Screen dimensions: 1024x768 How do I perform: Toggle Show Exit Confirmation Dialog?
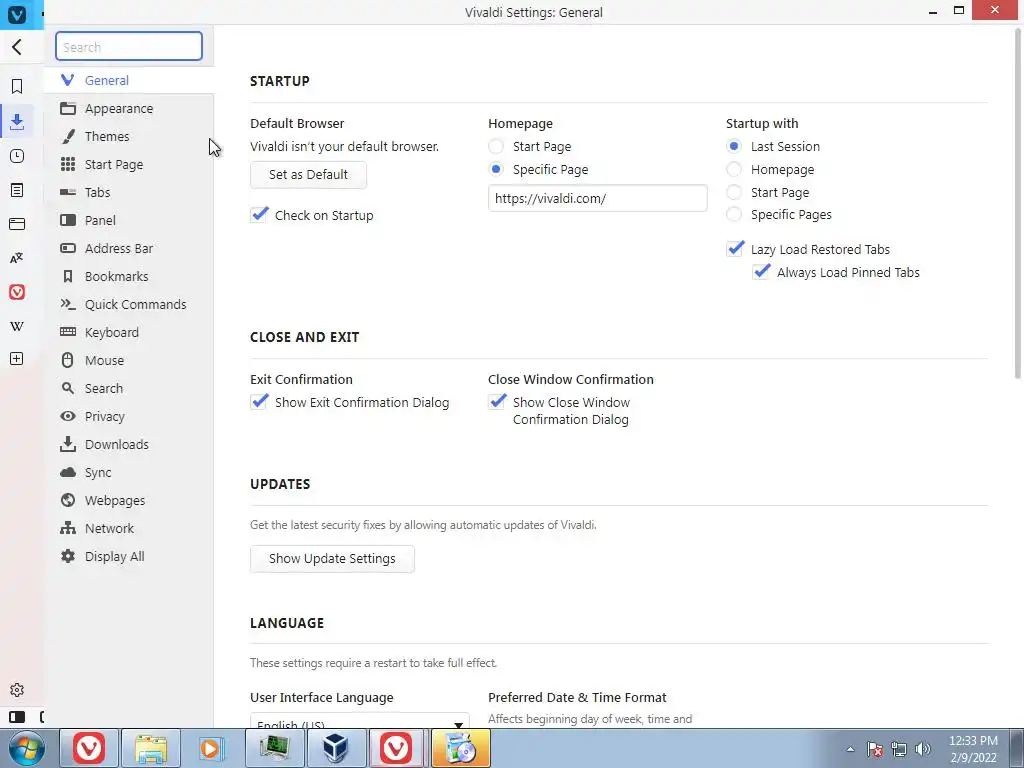pyautogui.click(x=260, y=402)
